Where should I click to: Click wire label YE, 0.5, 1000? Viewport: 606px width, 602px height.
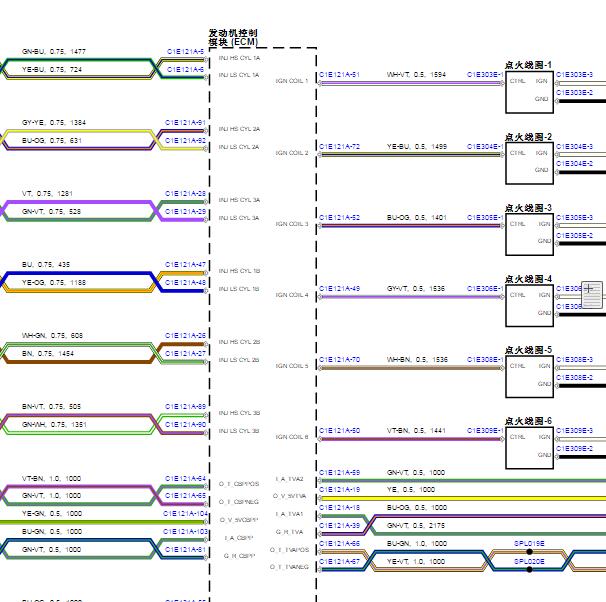coord(411,490)
